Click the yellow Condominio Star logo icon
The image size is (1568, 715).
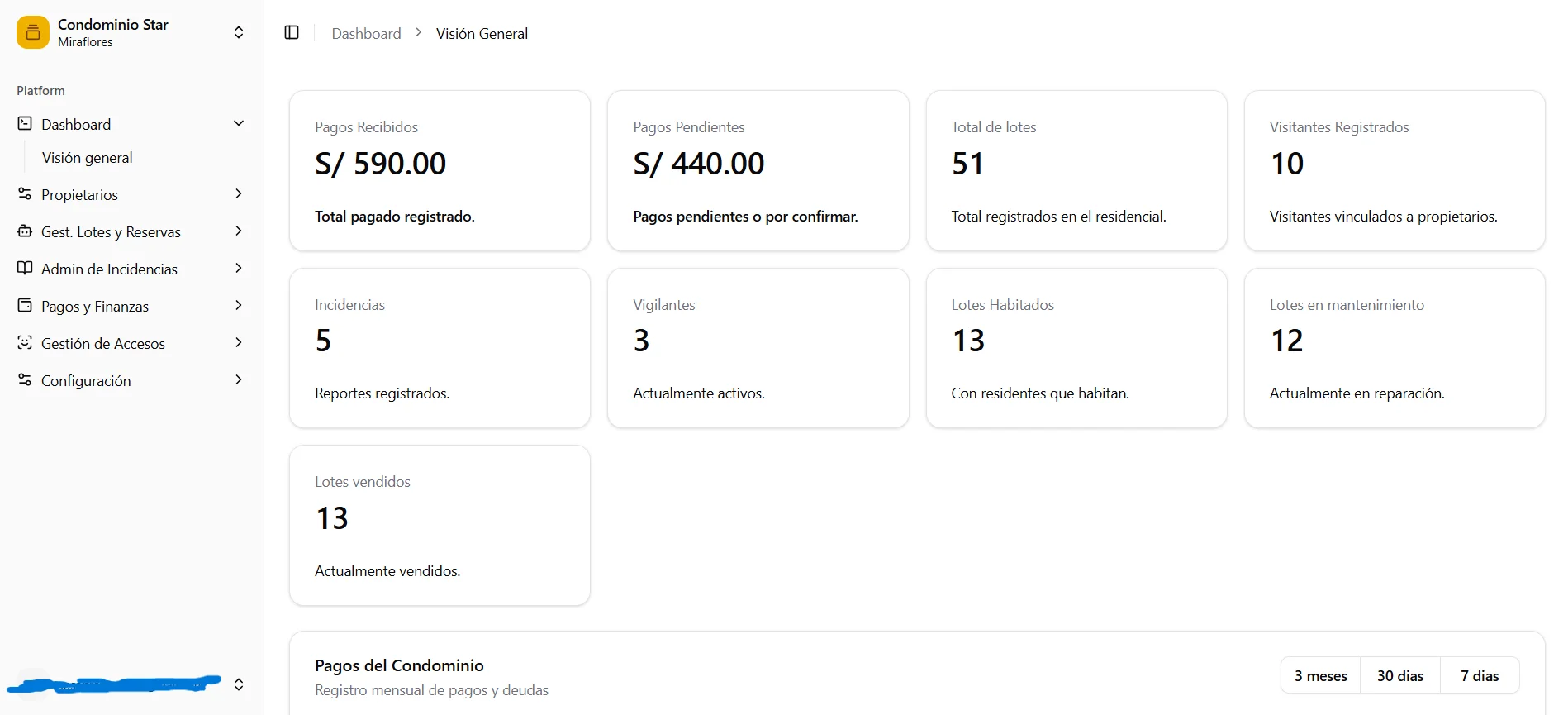[33, 33]
